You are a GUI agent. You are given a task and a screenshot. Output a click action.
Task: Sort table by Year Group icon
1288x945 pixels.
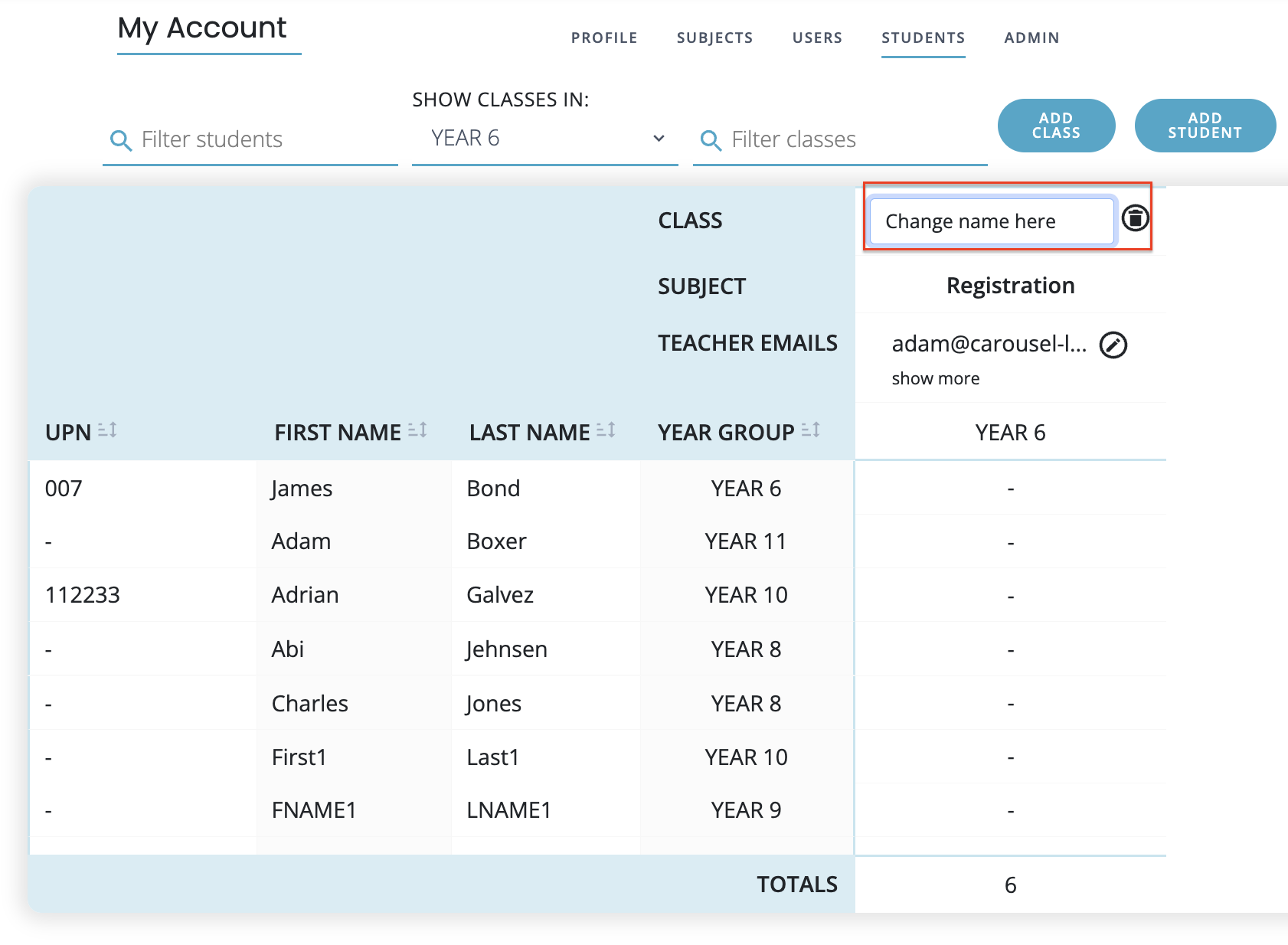[811, 431]
